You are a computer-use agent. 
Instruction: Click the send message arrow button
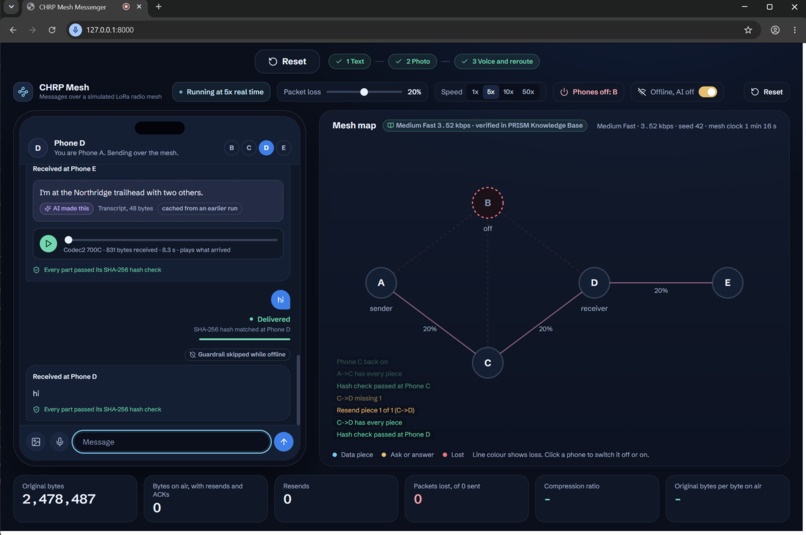click(x=284, y=442)
